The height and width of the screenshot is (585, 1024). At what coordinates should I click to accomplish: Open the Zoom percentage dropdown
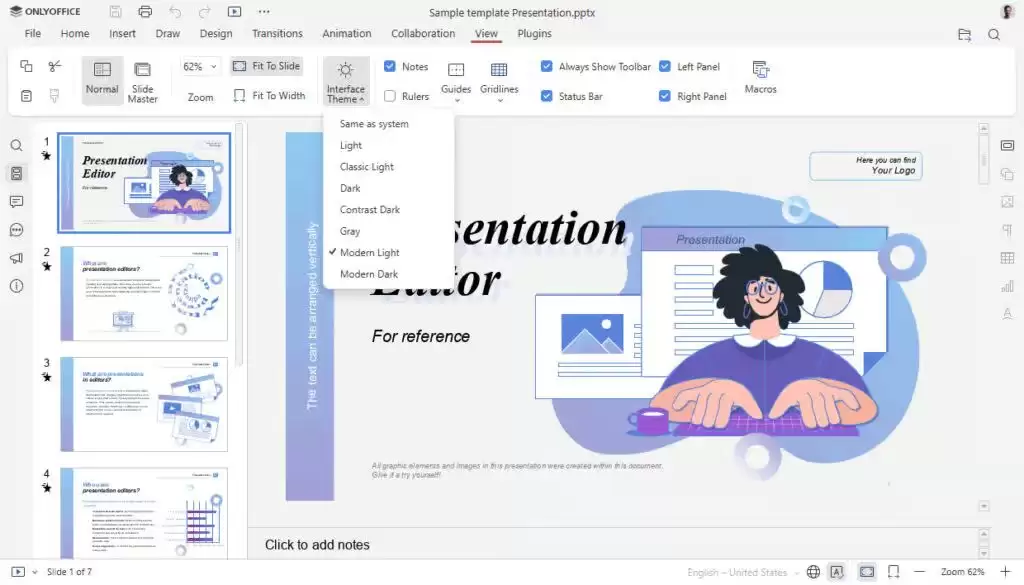(x=198, y=66)
